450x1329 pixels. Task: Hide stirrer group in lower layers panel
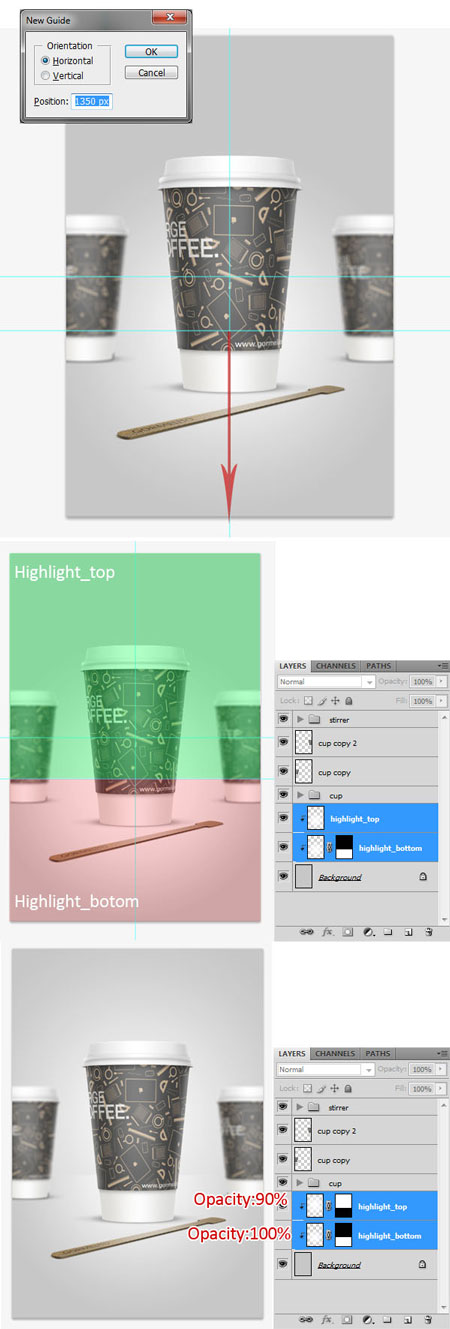(283, 1106)
